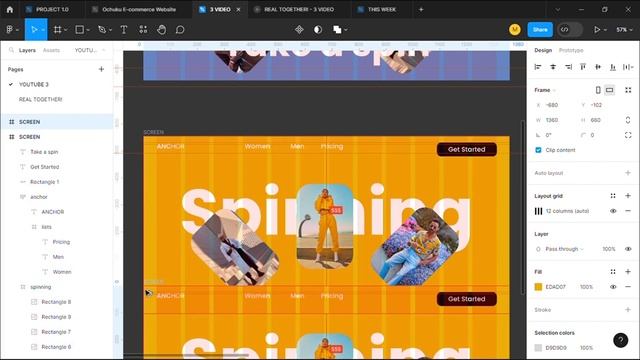Click the Present play icon
The width and height of the screenshot is (640, 360).
click(x=597, y=29)
